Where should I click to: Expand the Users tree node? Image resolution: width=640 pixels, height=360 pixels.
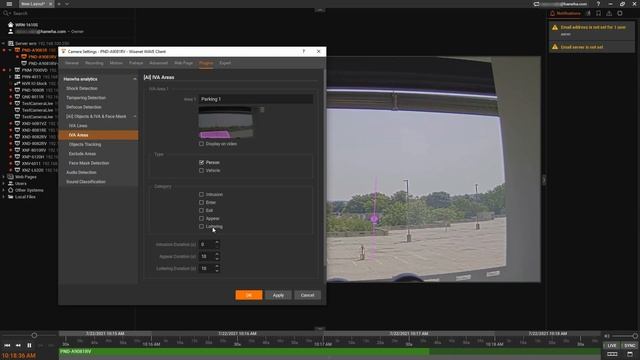[x=4, y=183]
